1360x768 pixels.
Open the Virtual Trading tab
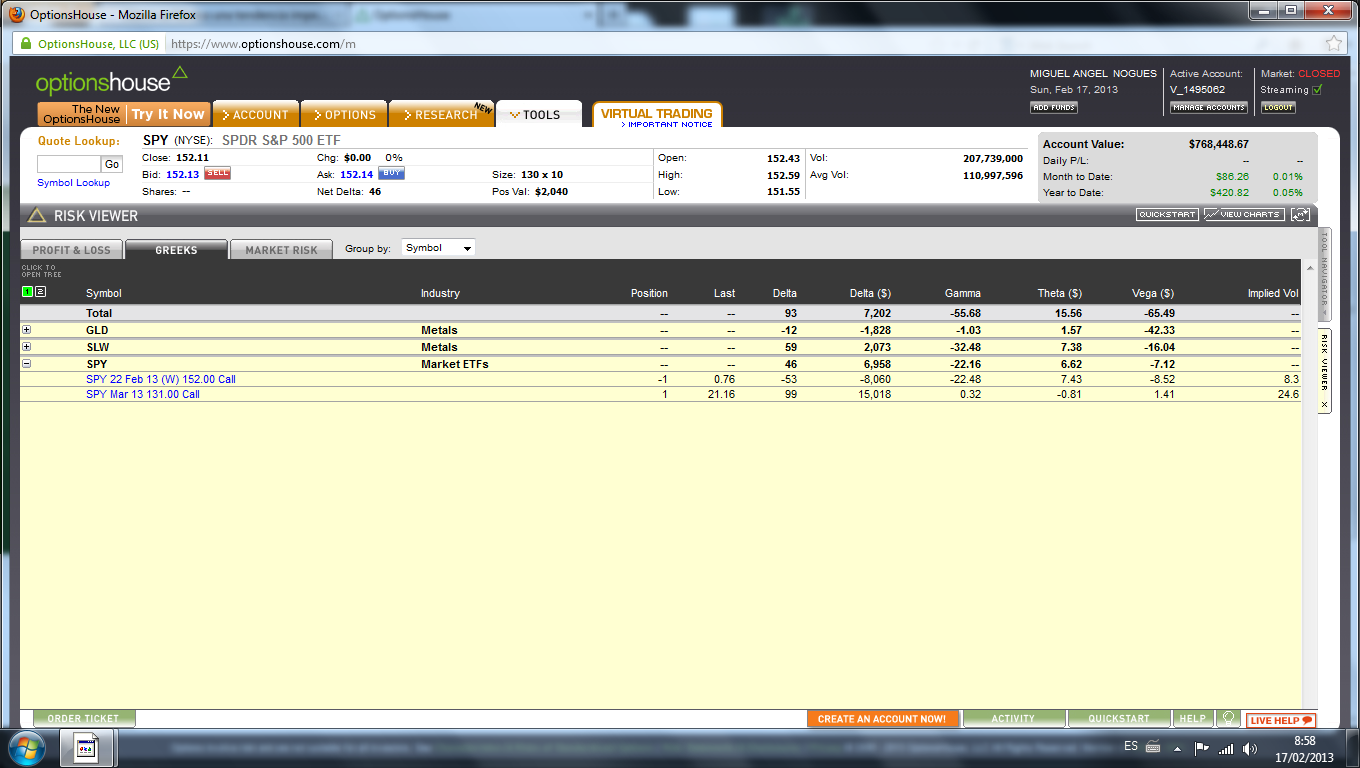pyautogui.click(x=657, y=114)
